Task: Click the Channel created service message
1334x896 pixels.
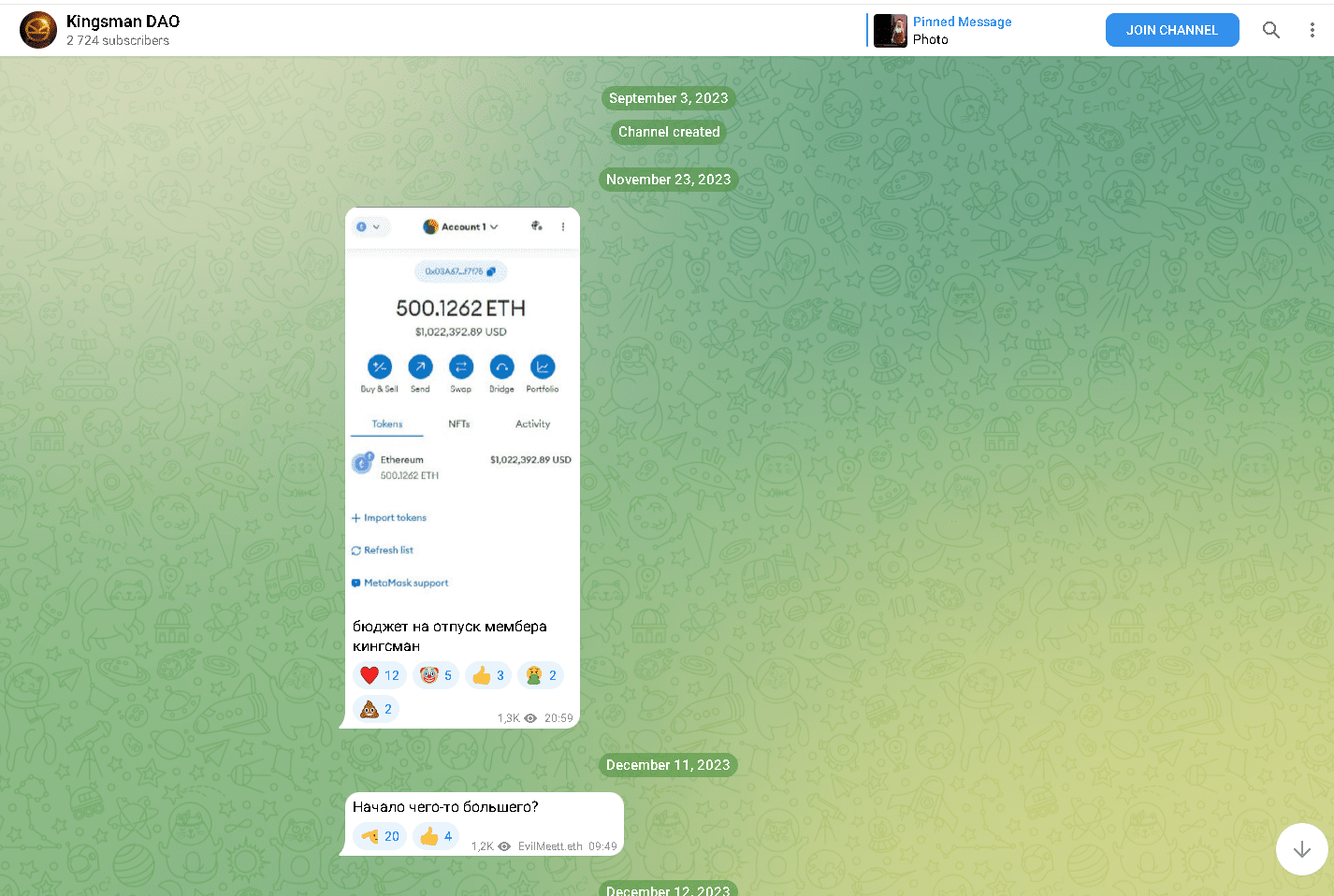Action: coord(669,132)
